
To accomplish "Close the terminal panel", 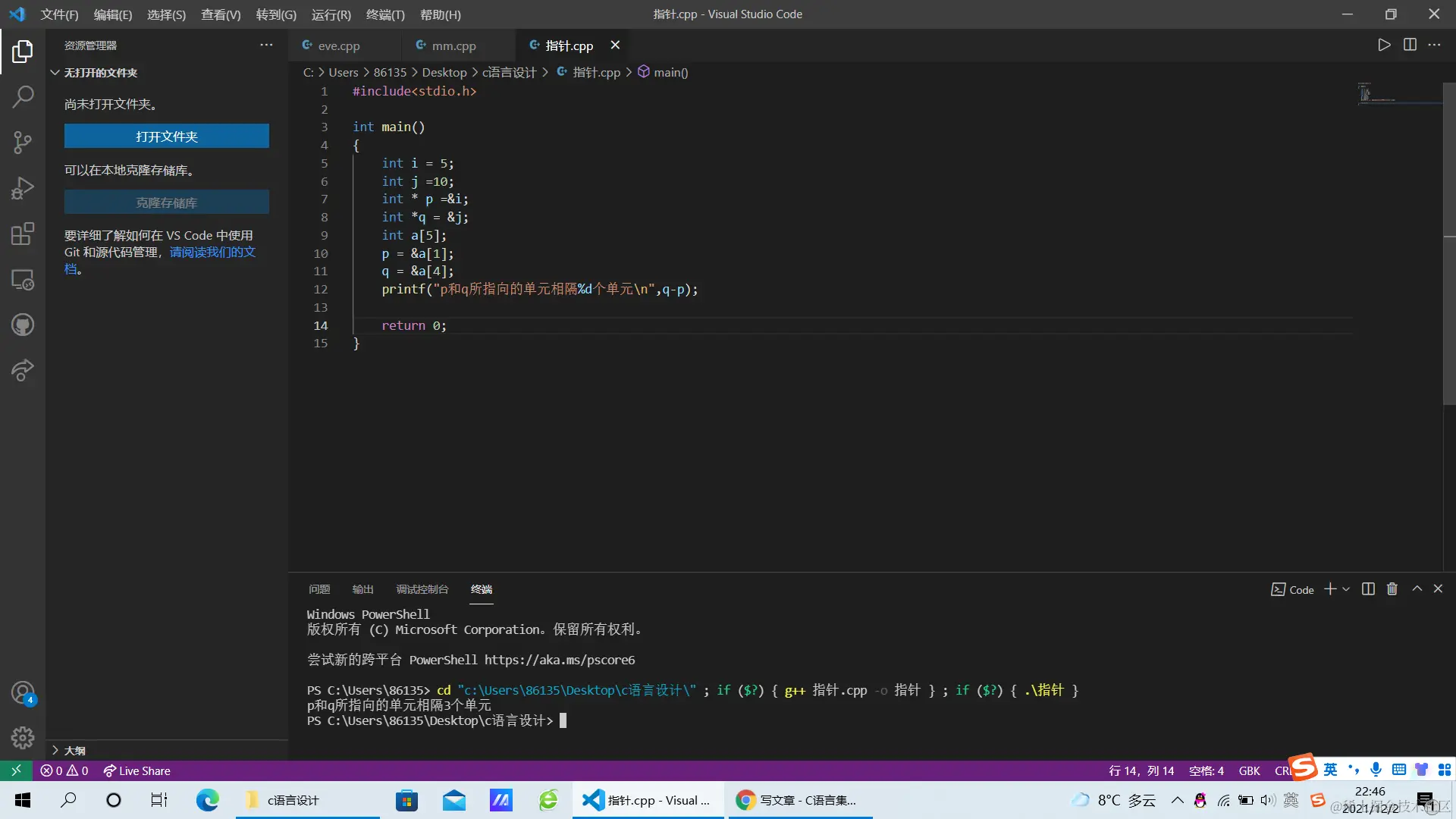I will point(1438,588).
